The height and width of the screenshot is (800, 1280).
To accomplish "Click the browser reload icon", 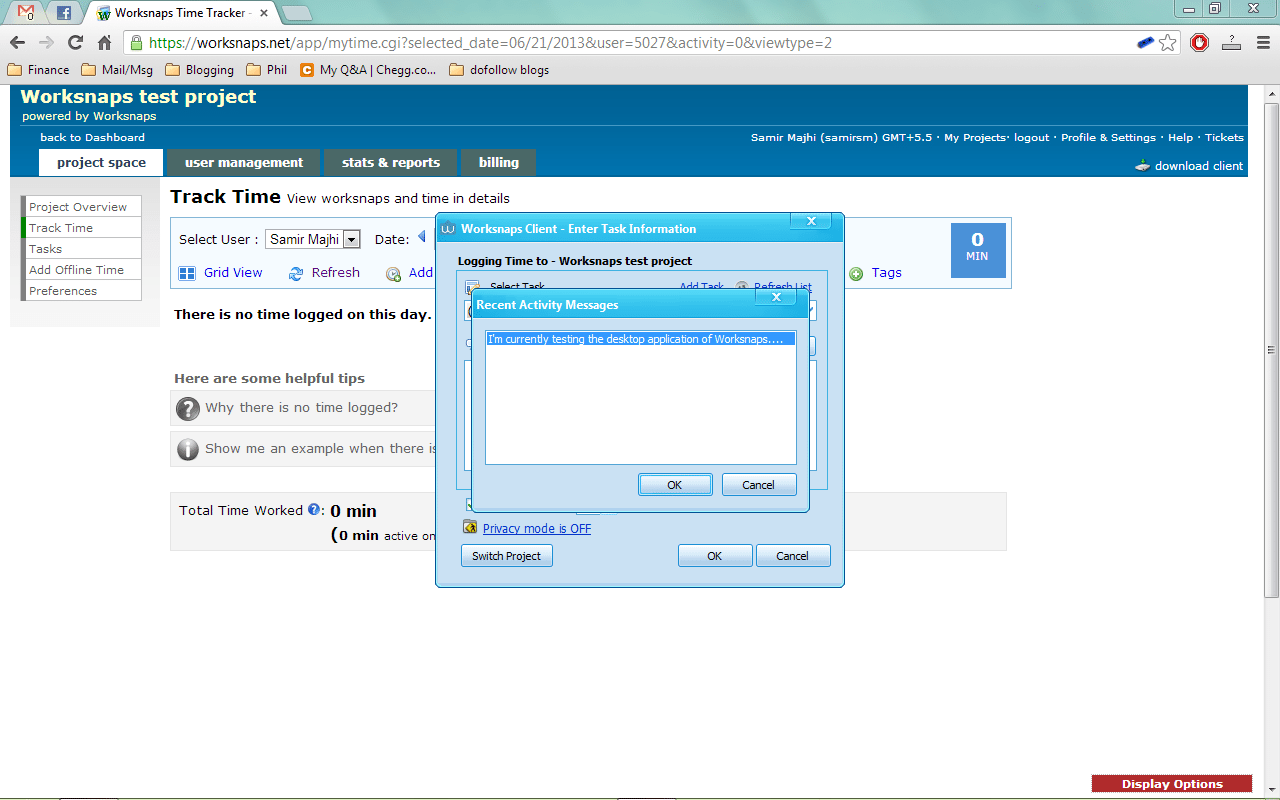I will point(75,42).
